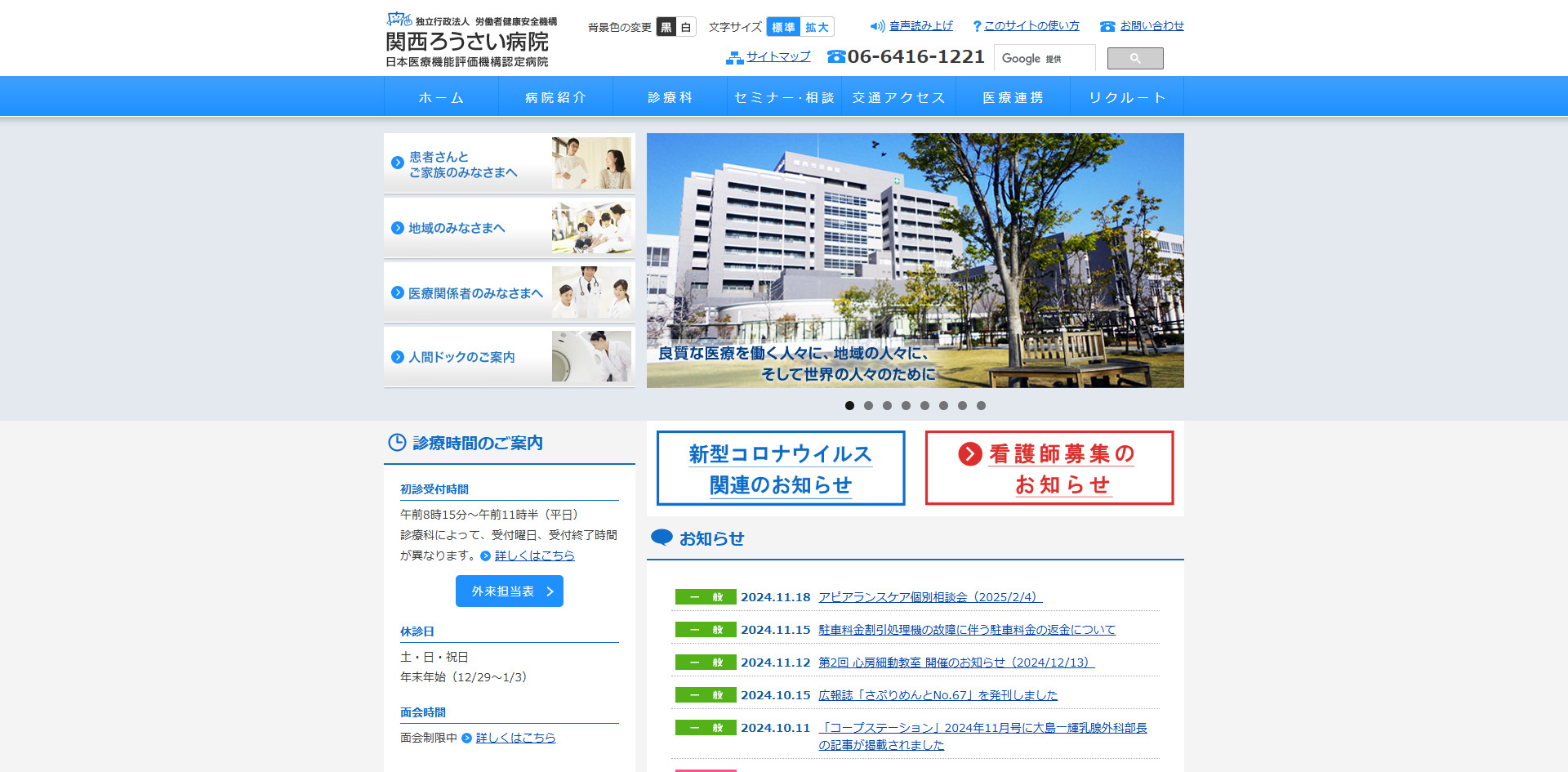Viewport: 1568px width, 772px height.
Task: Click the 一般 tag on 2024.11.15 news
Action: coord(706,630)
